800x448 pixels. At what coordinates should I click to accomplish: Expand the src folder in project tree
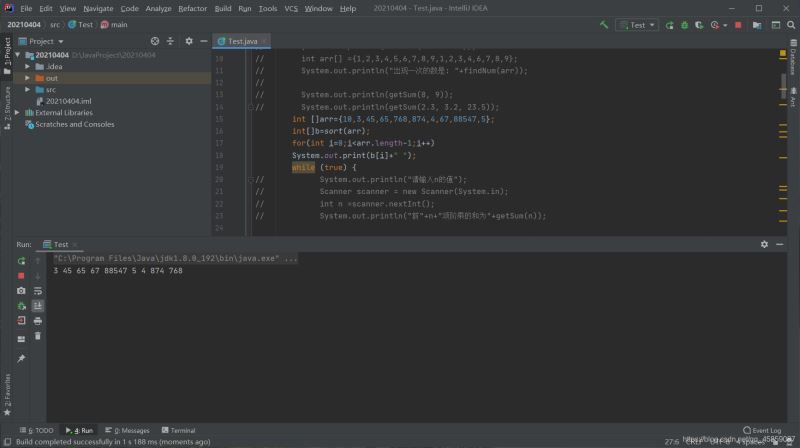coord(28,90)
